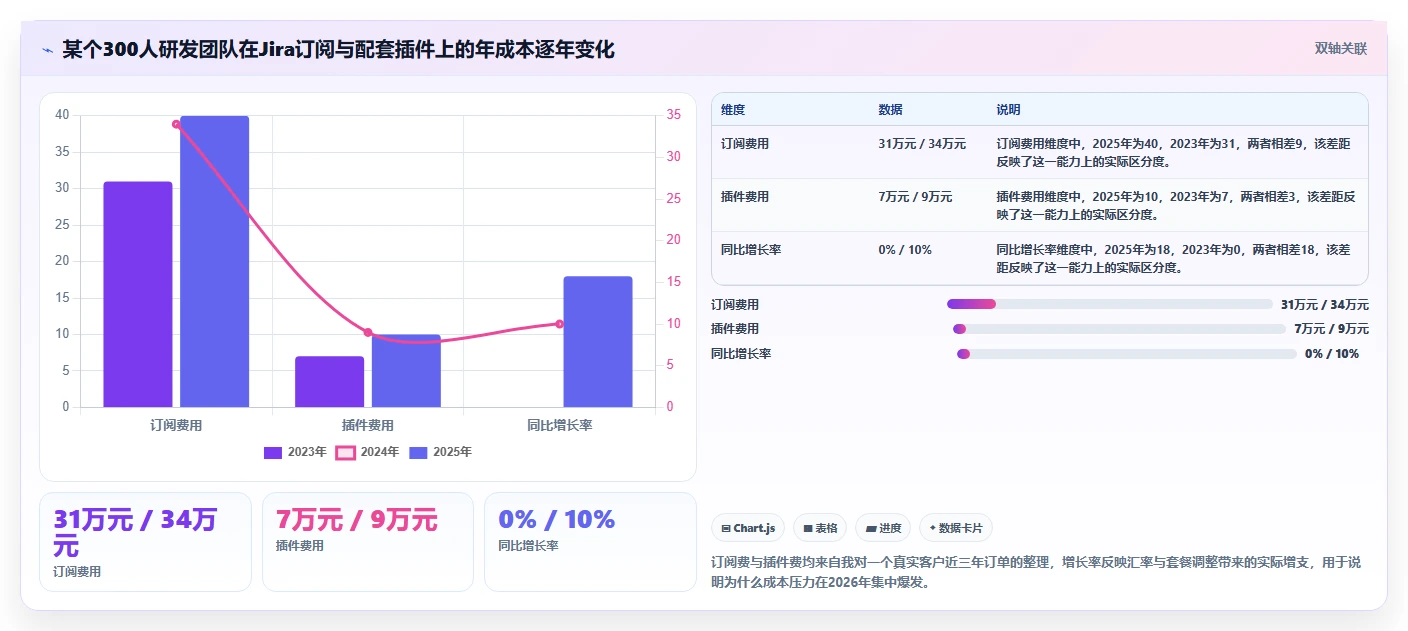This screenshot has height=631, width=1408.
Task: Click table cell 31万元 / 34万元
Action: tap(922, 144)
